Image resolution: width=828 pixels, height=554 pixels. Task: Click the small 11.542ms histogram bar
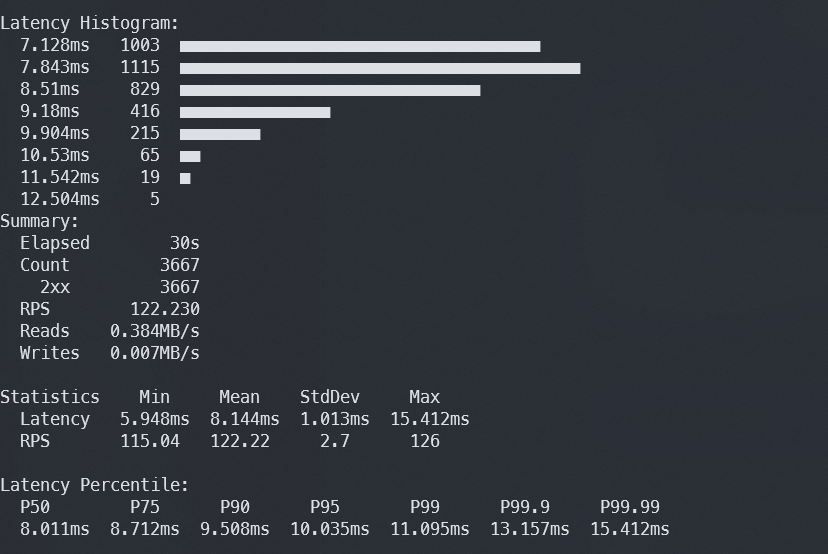point(185,178)
